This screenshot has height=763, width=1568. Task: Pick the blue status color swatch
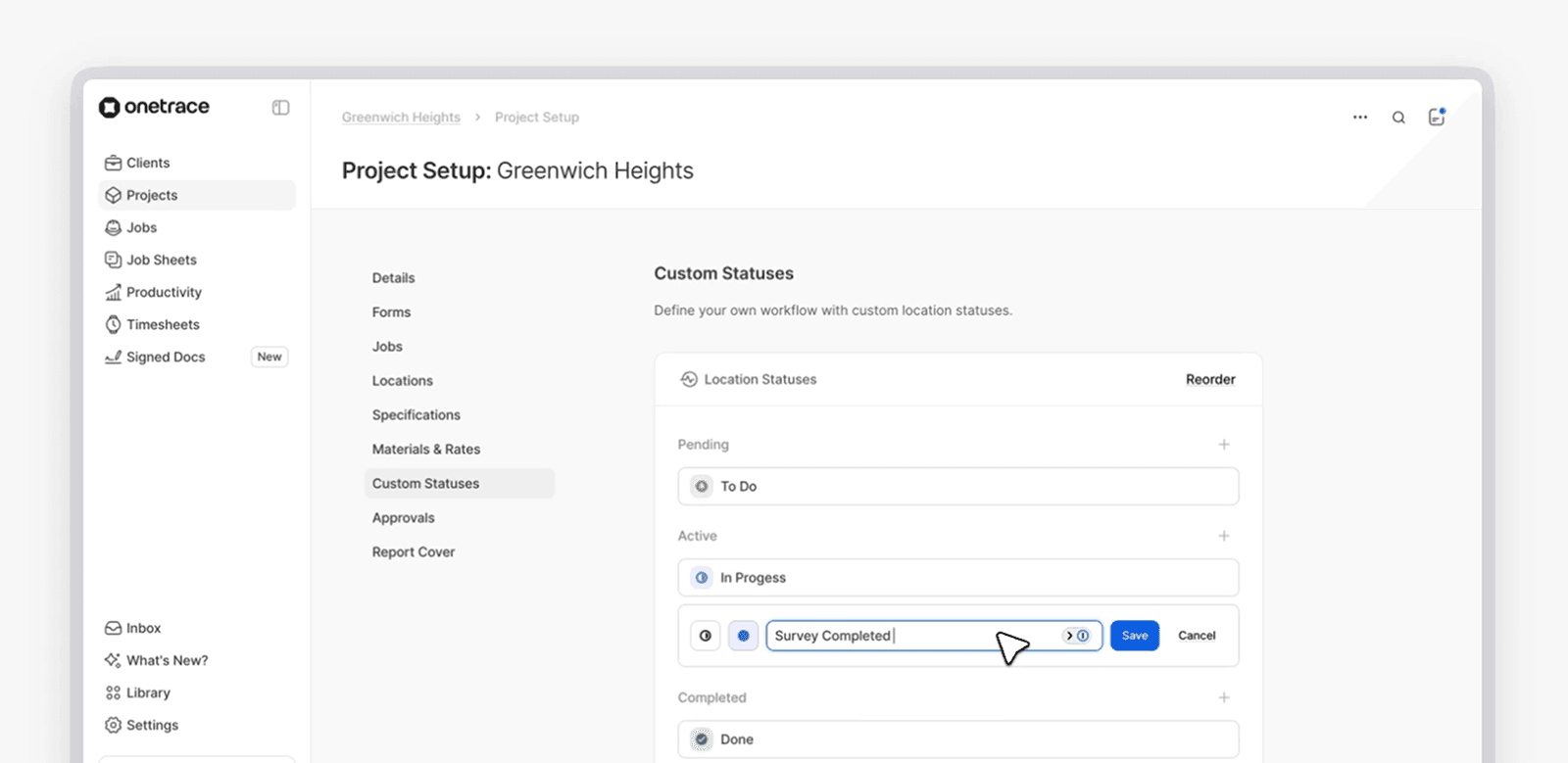[x=744, y=636]
